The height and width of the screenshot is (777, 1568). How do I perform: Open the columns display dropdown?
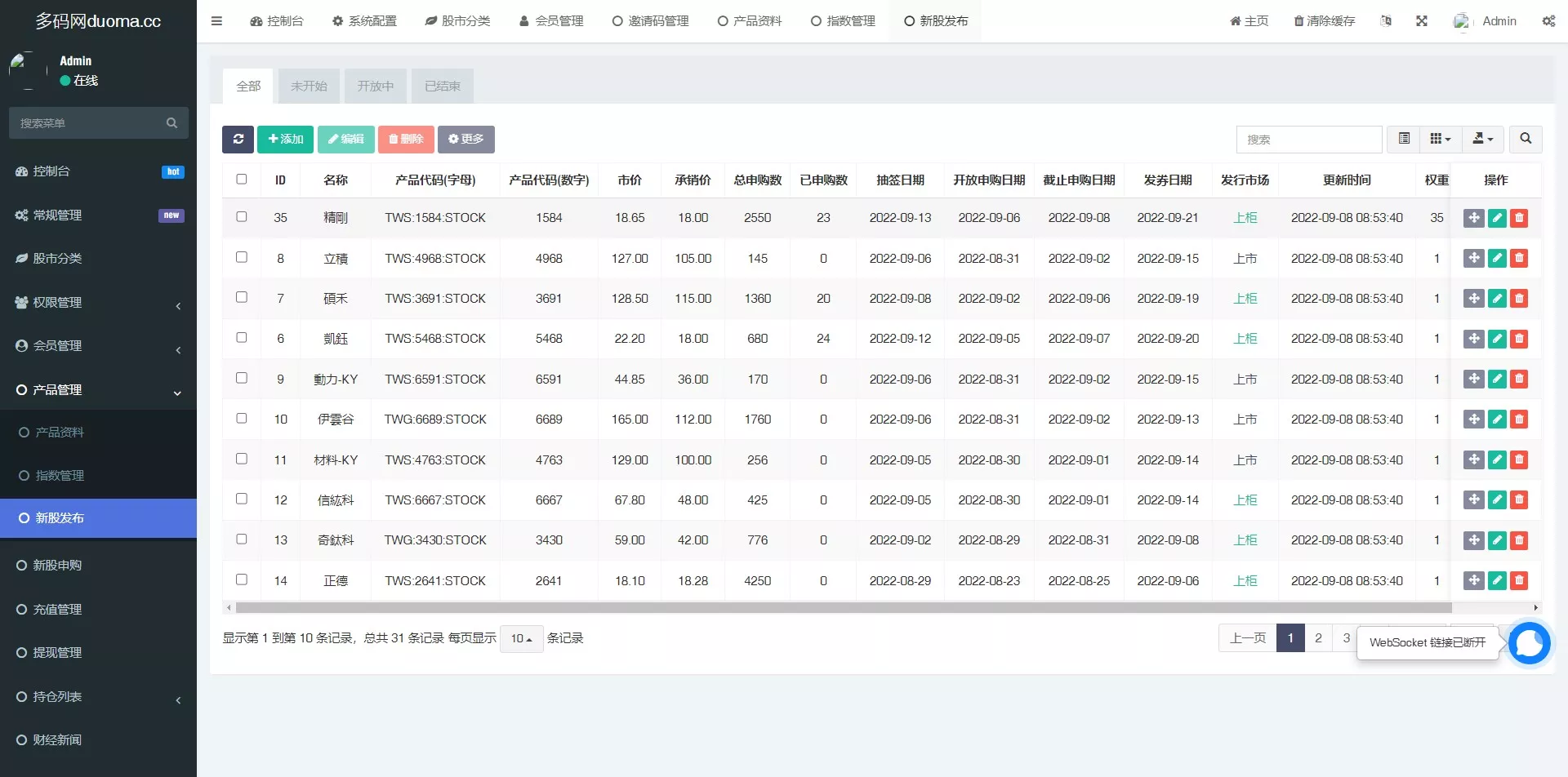tap(1440, 140)
